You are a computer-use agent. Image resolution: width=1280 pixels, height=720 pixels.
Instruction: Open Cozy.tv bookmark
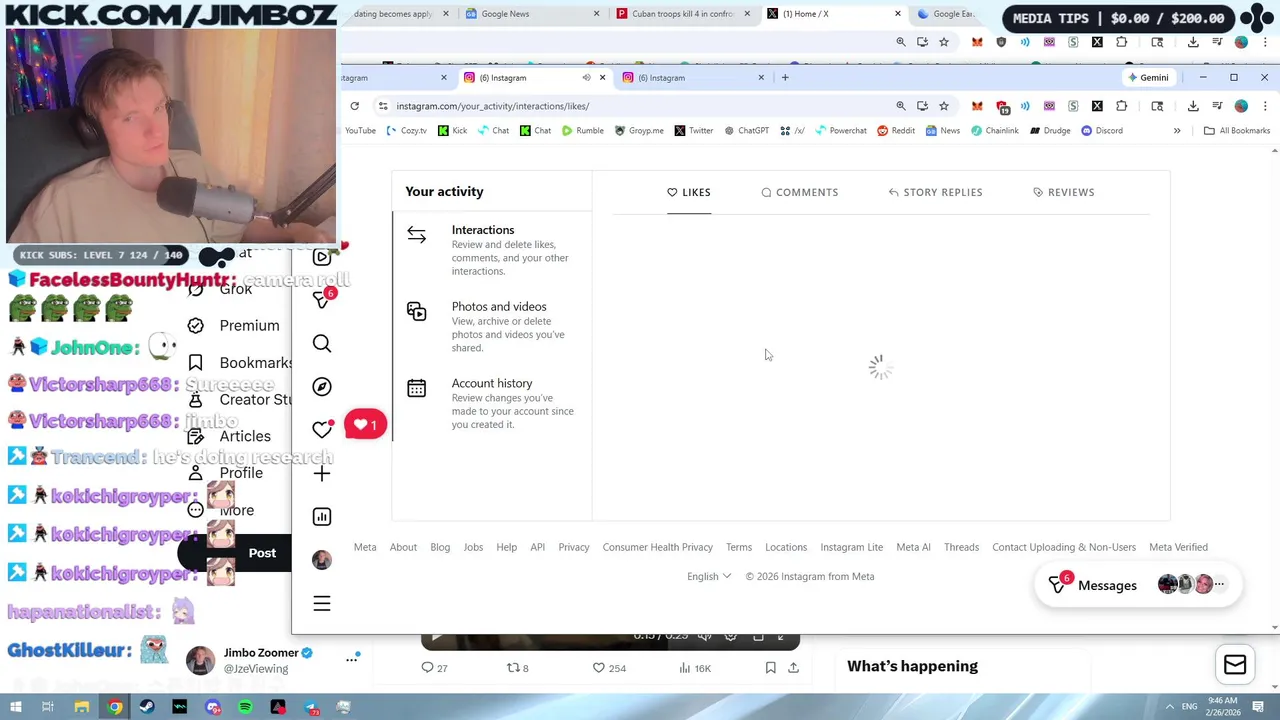405,131
